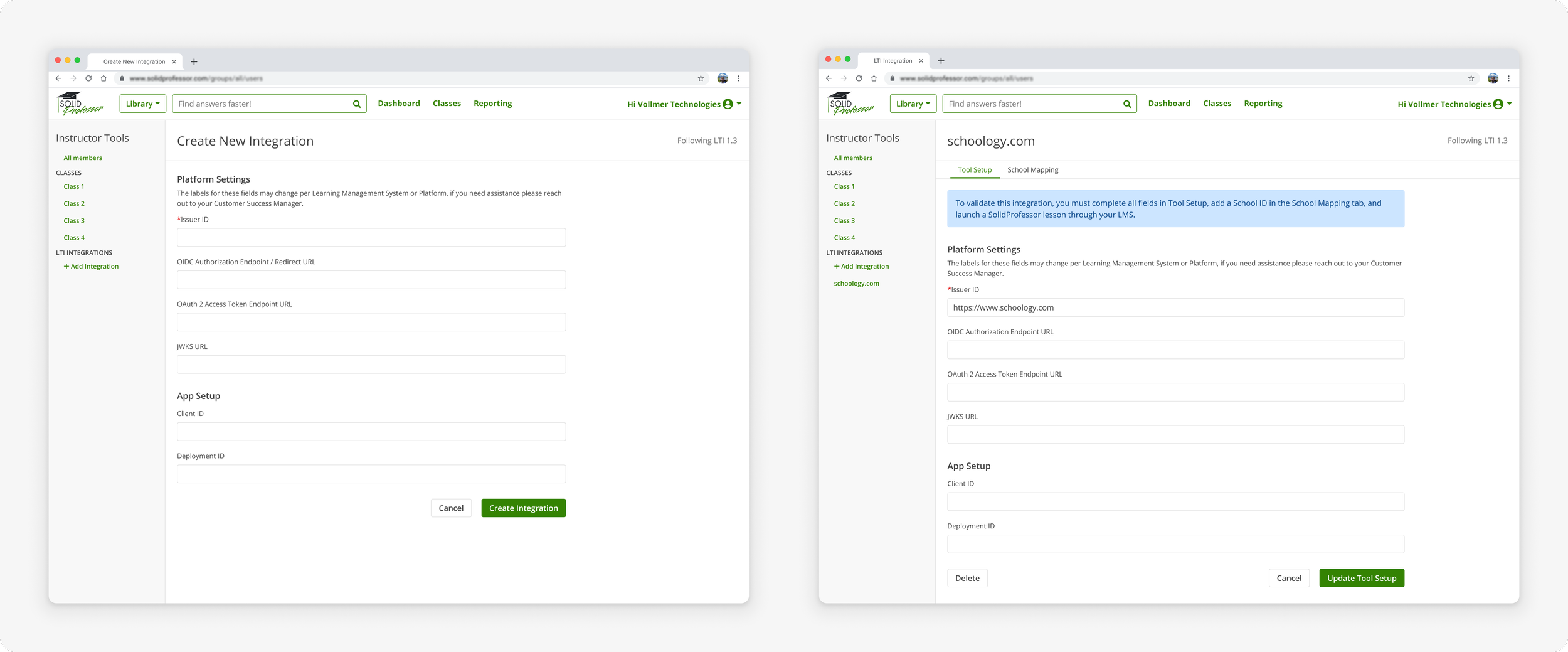The image size is (1568, 652).
Task: Click OIDC Authorization Endpoint / Redirect URL field
Action: point(371,280)
